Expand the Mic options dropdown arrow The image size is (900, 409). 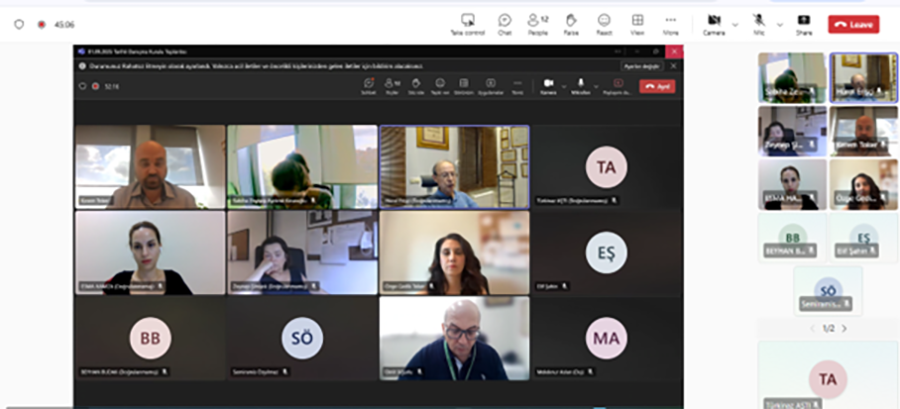click(x=780, y=24)
